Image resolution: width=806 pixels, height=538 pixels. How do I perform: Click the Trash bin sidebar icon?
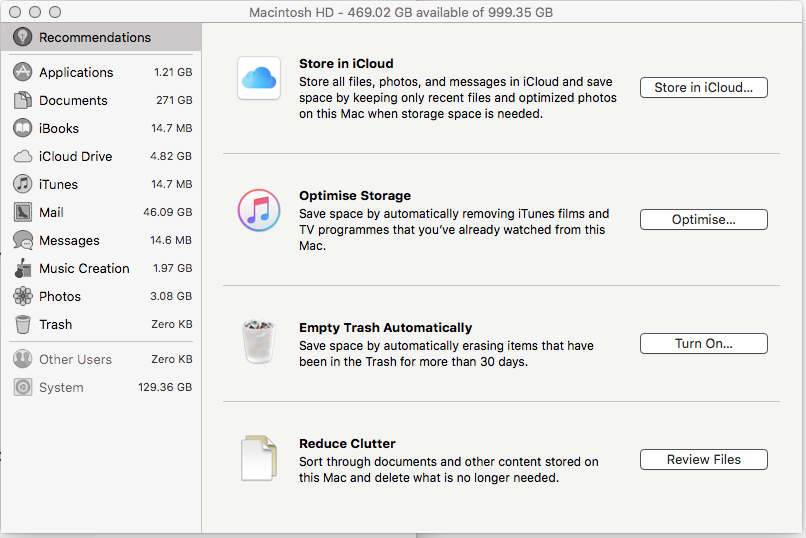pyautogui.click(x=23, y=324)
